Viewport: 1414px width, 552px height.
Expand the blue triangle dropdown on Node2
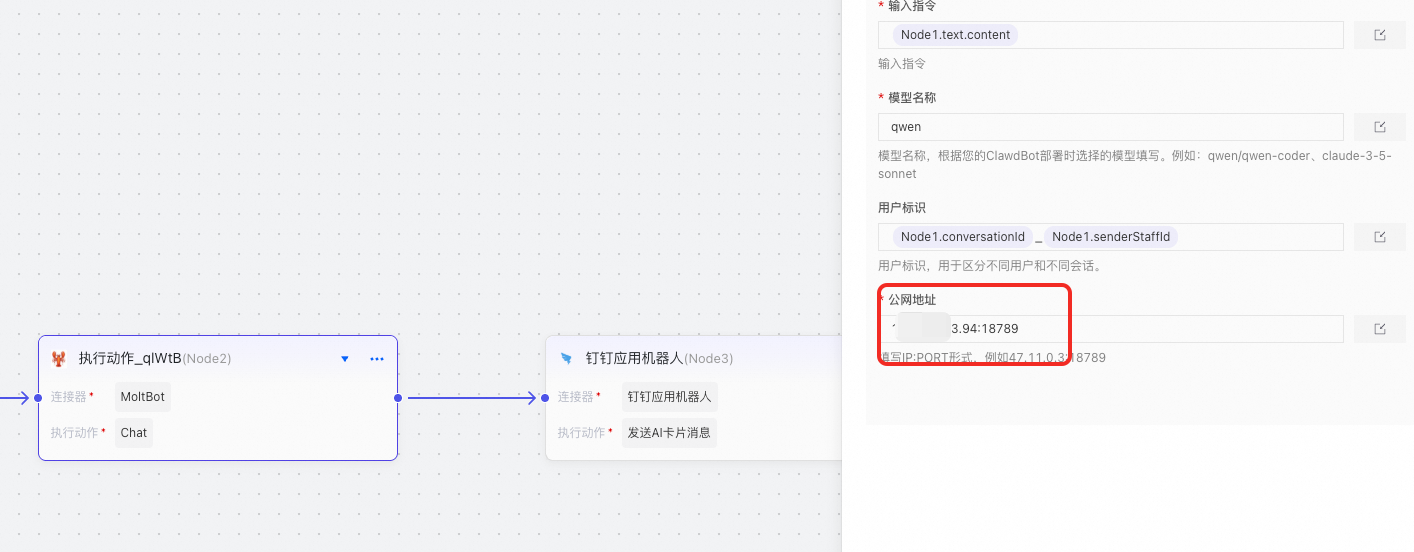(345, 358)
